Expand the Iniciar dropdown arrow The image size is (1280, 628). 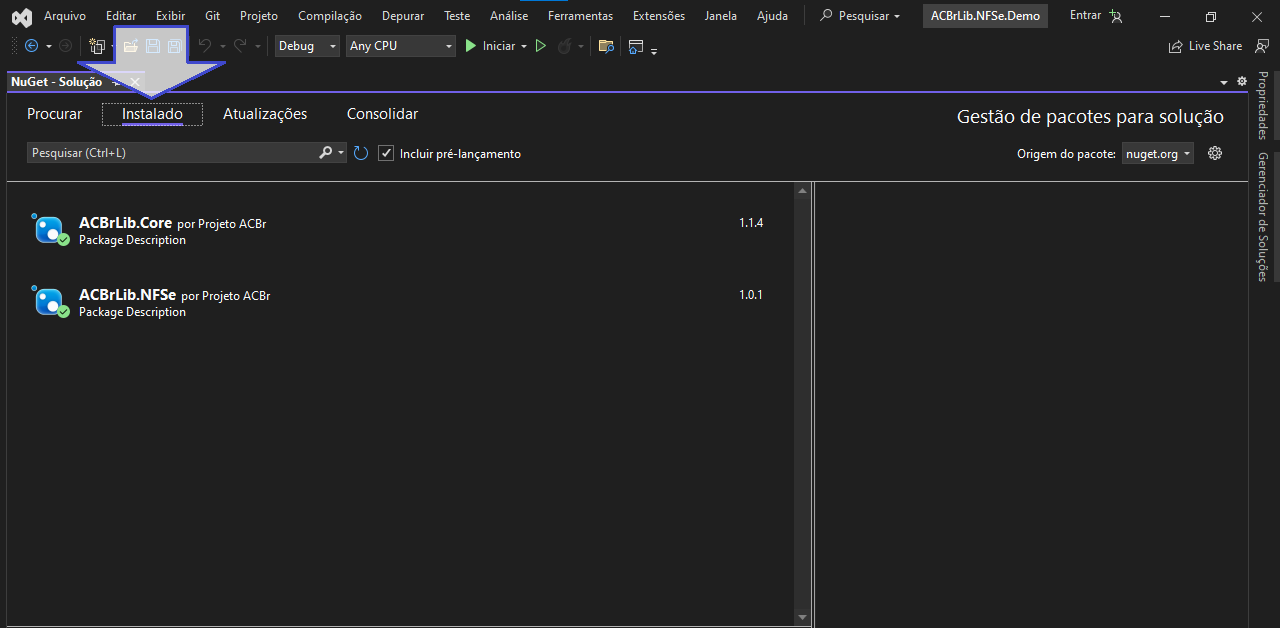[x=524, y=46]
